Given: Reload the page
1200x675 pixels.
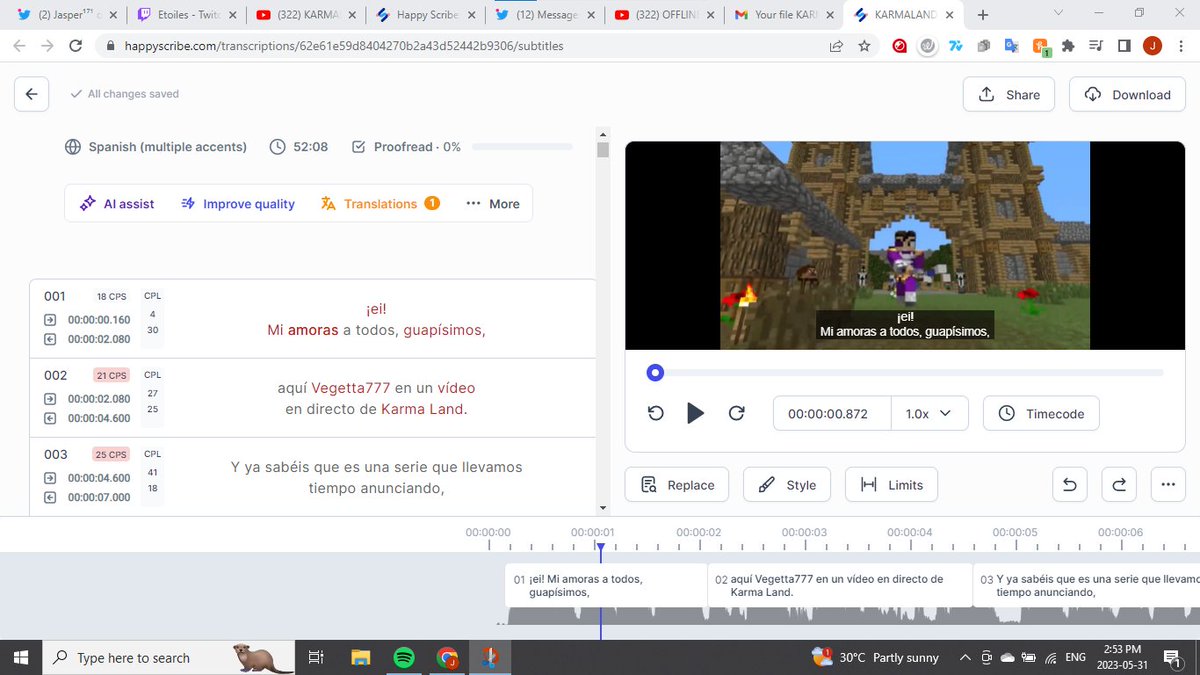Looking at the screenshot, I should coord(75,46).
